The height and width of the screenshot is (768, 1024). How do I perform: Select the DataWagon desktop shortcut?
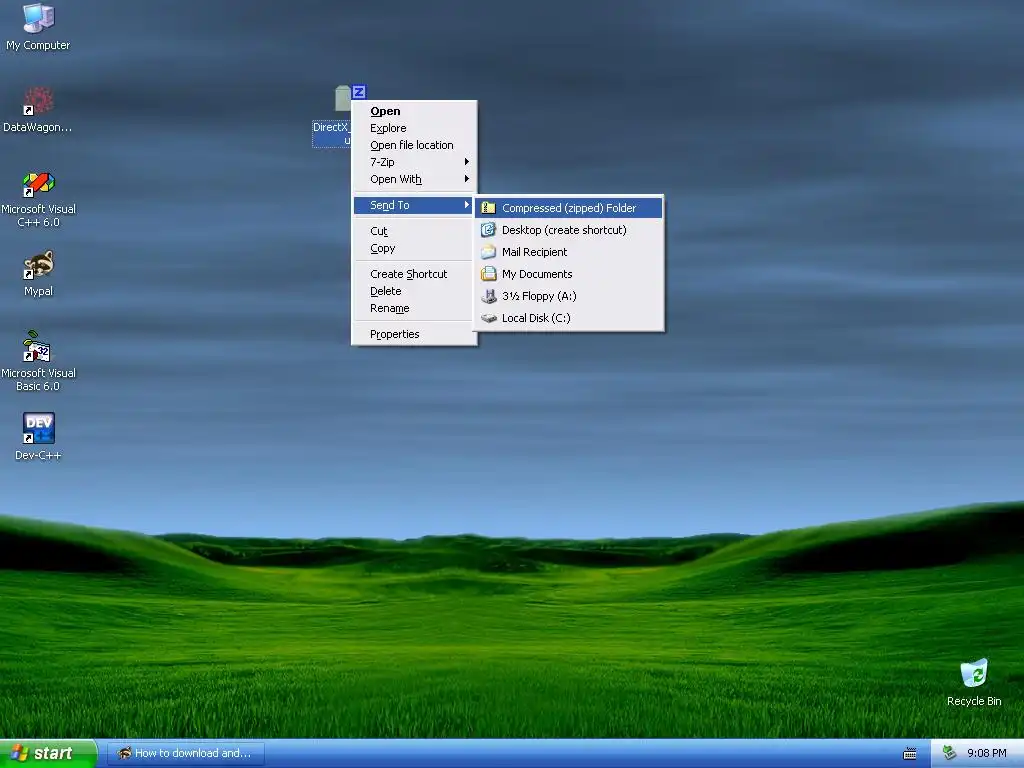tap(38, 109)
